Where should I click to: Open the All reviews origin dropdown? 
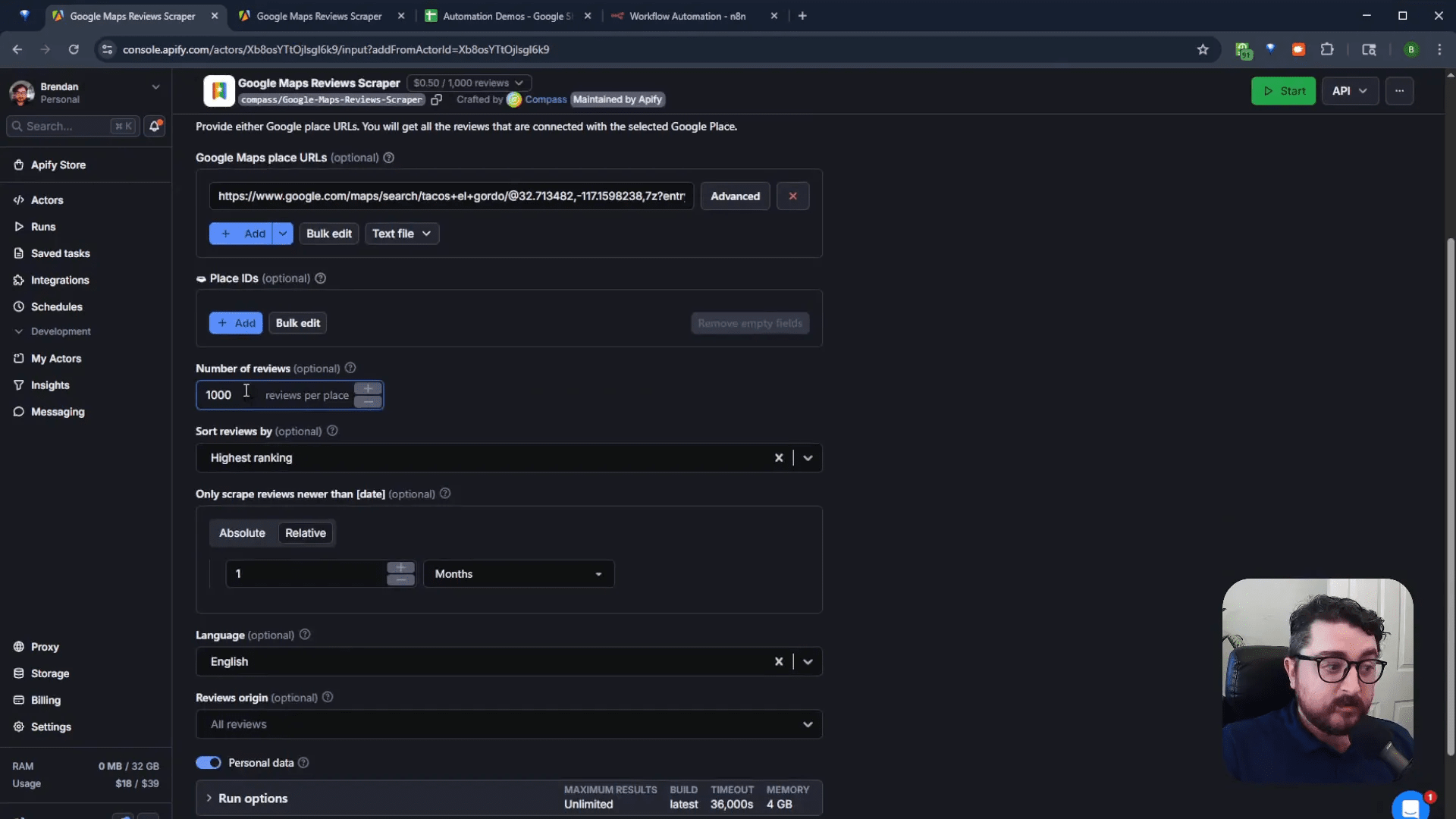point(509,724)
